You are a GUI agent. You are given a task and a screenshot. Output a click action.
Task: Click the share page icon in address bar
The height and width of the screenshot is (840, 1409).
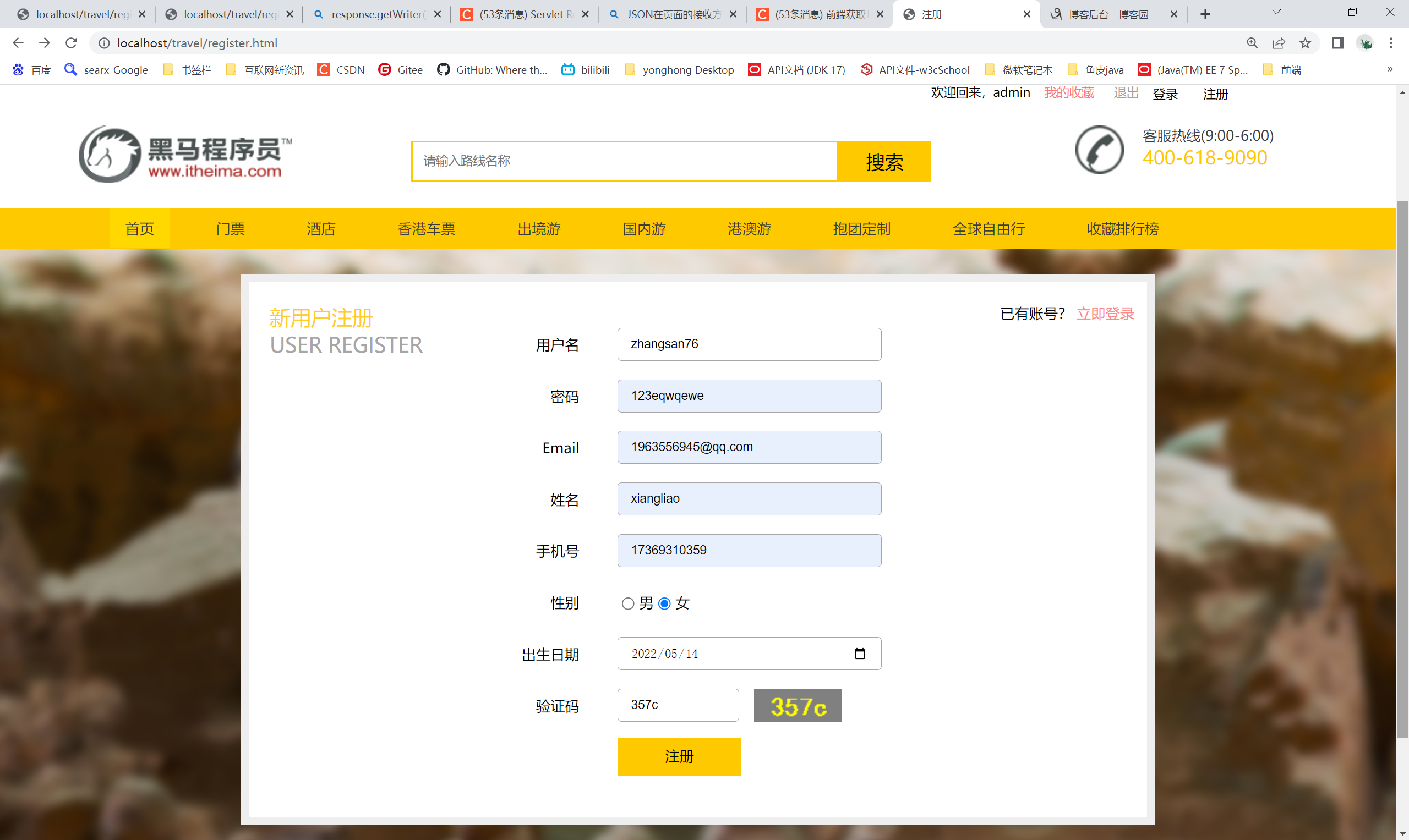point(1278,43)
